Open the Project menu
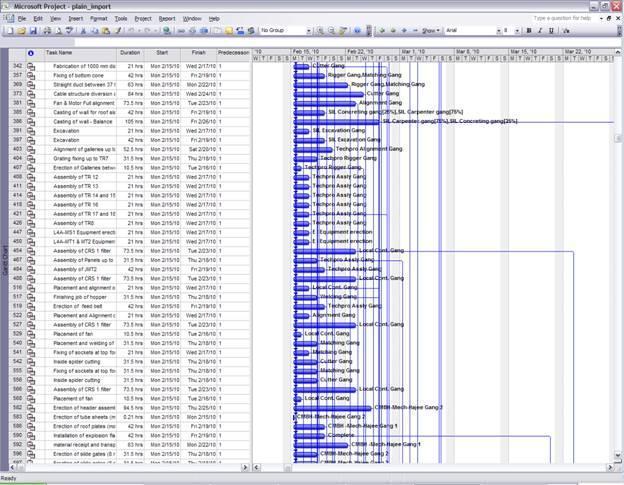Screen dimensions: 624x485 pos(143,18)
